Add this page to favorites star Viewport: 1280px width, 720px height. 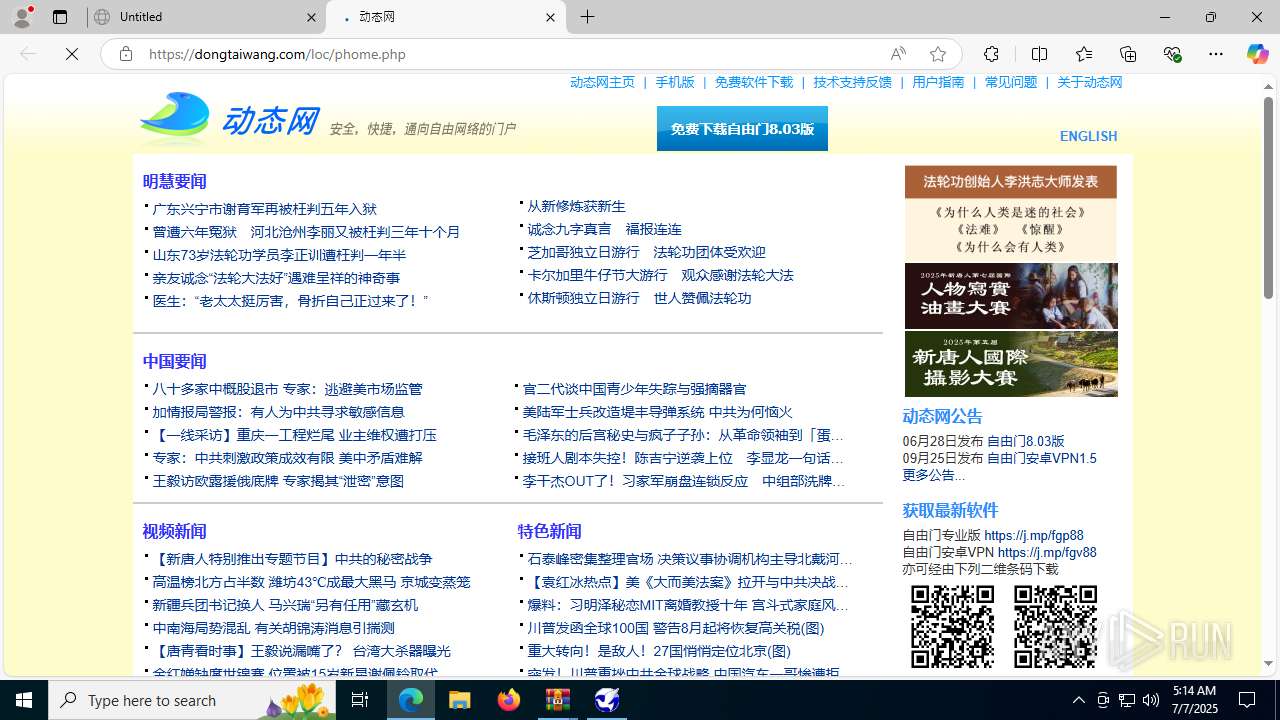[938, 54]
